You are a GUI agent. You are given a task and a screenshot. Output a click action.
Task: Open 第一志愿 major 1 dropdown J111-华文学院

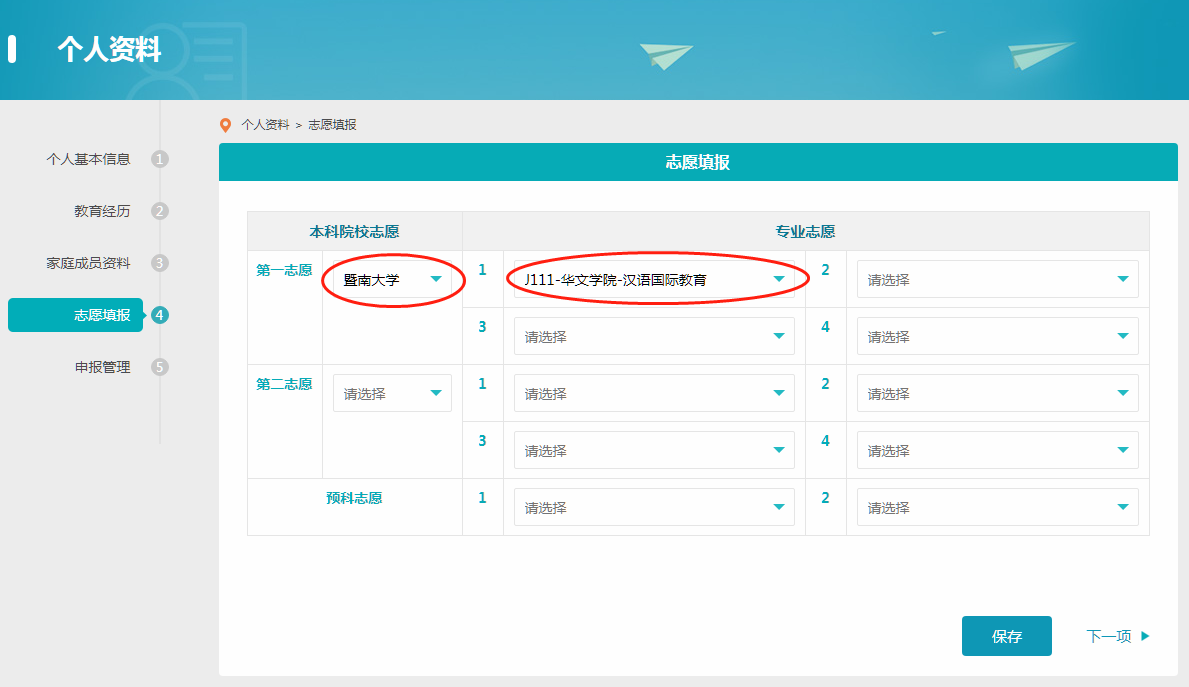tap(654, 279)
